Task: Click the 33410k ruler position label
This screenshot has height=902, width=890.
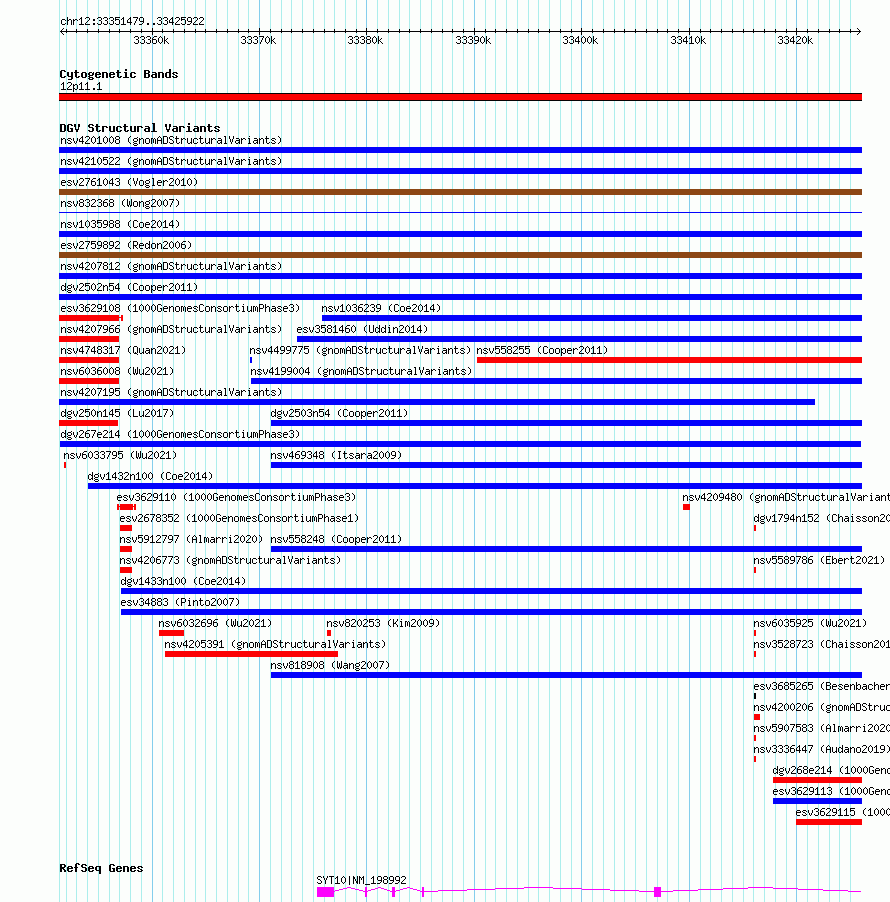Action: [688, 40]
